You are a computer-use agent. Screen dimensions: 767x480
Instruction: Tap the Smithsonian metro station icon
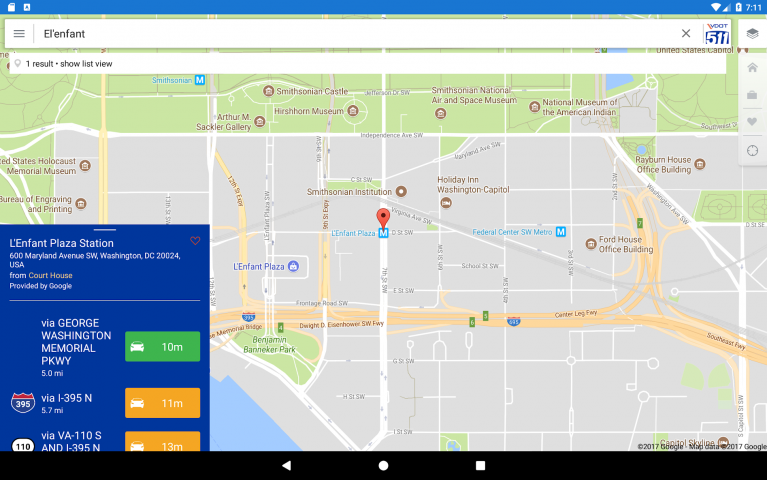(200, 80)
